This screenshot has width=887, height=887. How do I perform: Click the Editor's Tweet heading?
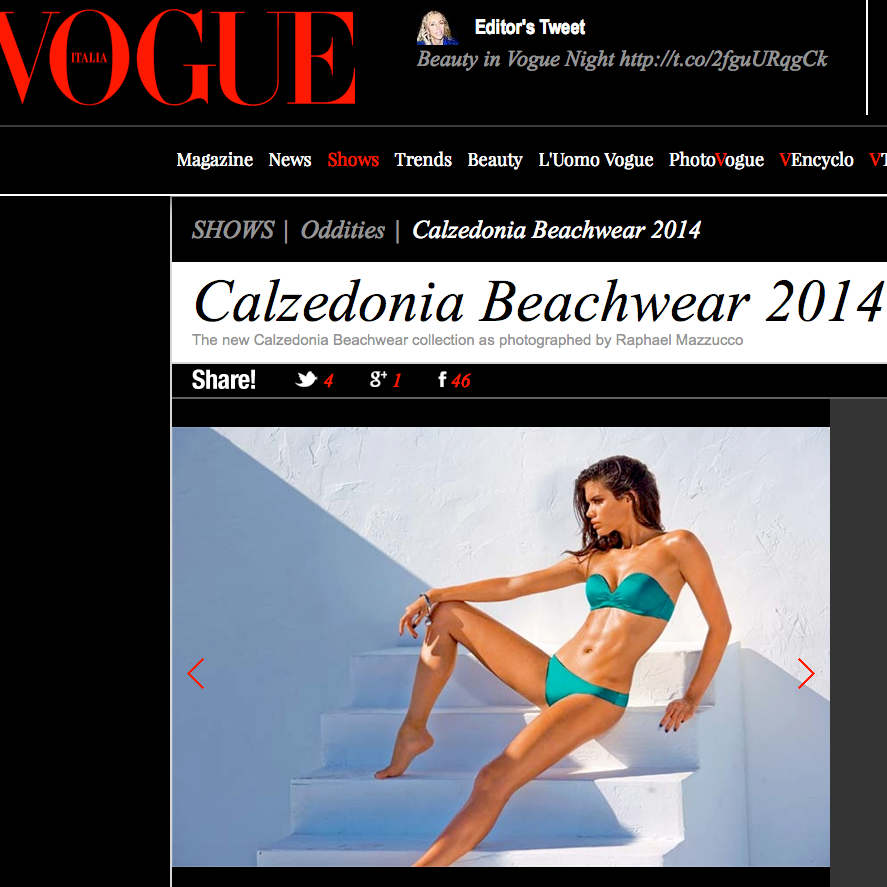[529, 27]
